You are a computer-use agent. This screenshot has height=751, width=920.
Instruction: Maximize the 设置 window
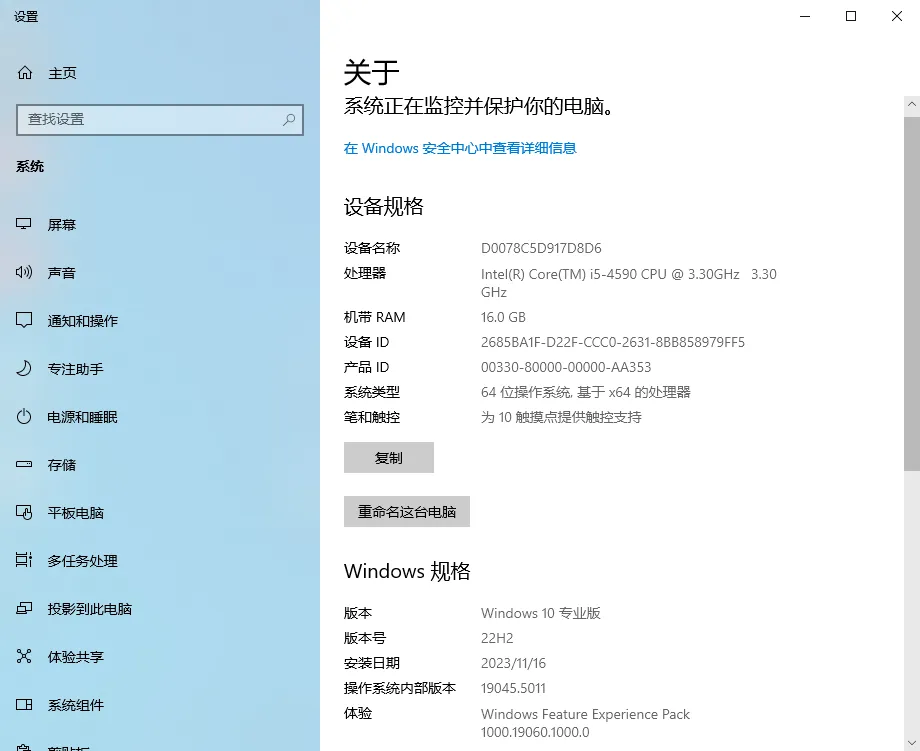click(851, 16)
